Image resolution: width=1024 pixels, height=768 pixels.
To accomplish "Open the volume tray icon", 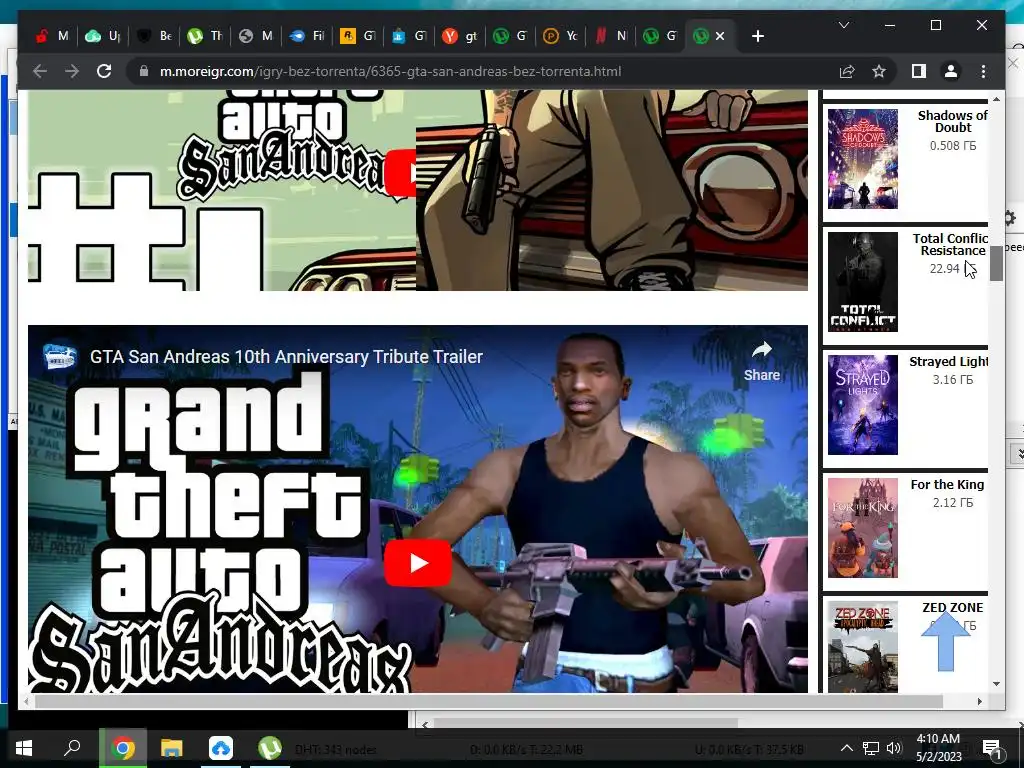I will (x=894, y=748).
